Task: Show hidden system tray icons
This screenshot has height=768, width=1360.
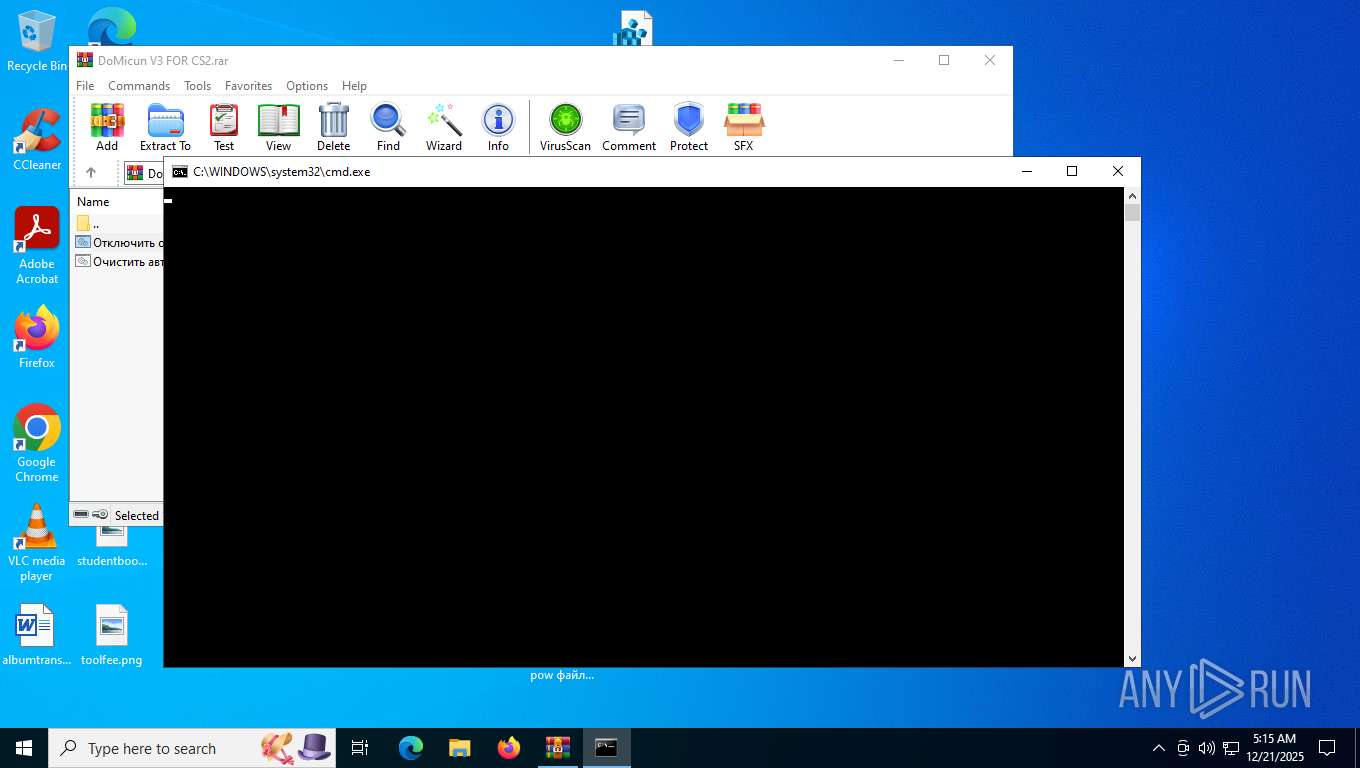Action: coord(1159,748)
